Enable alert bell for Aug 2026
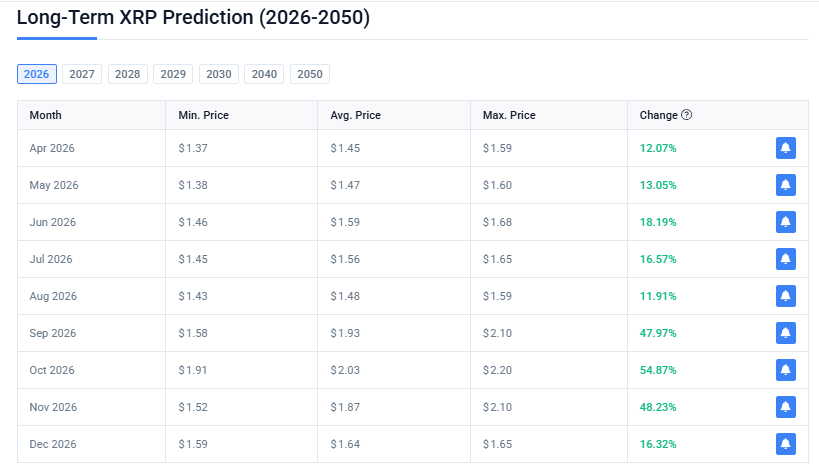Screen dimensions: 819x476 [x=785, y=296]
